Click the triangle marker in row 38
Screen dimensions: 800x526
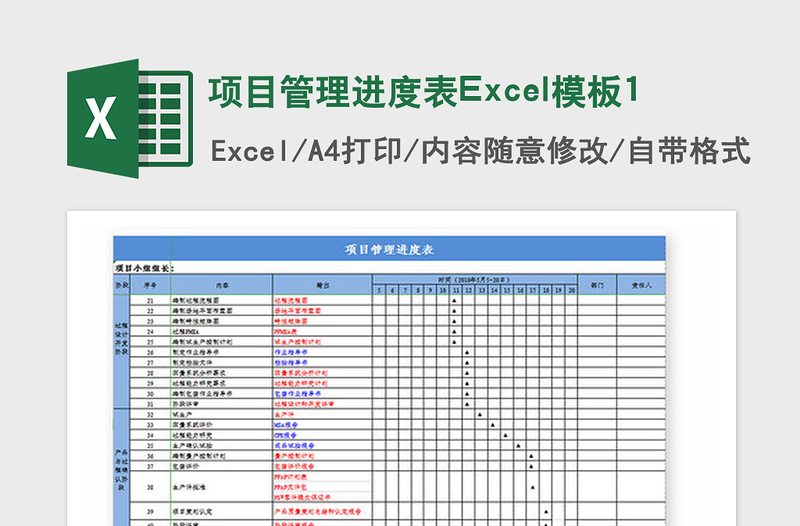(532, 487)
